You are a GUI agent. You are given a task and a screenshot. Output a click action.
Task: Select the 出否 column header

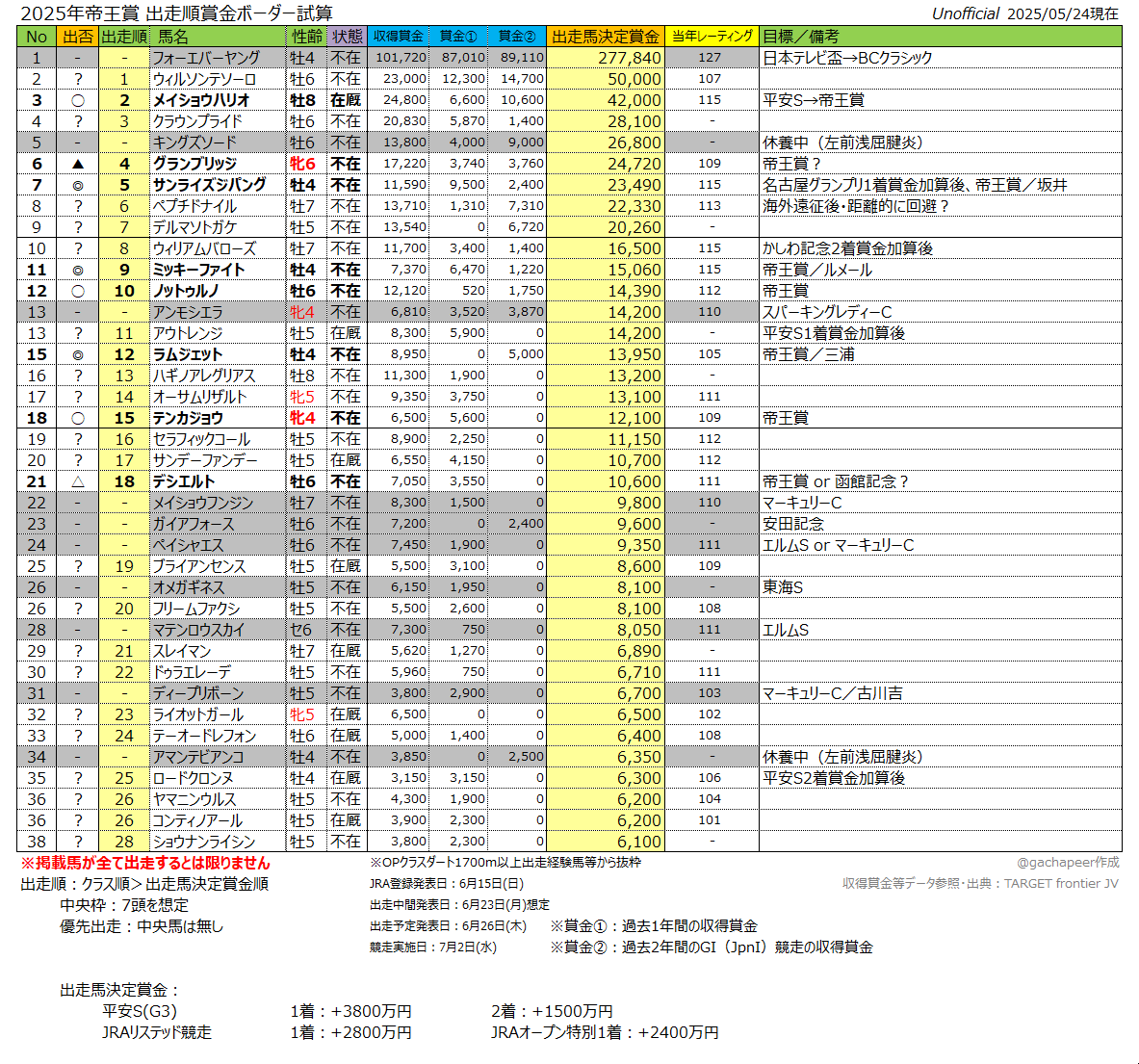pyautogui.click(x=78, y=37)
